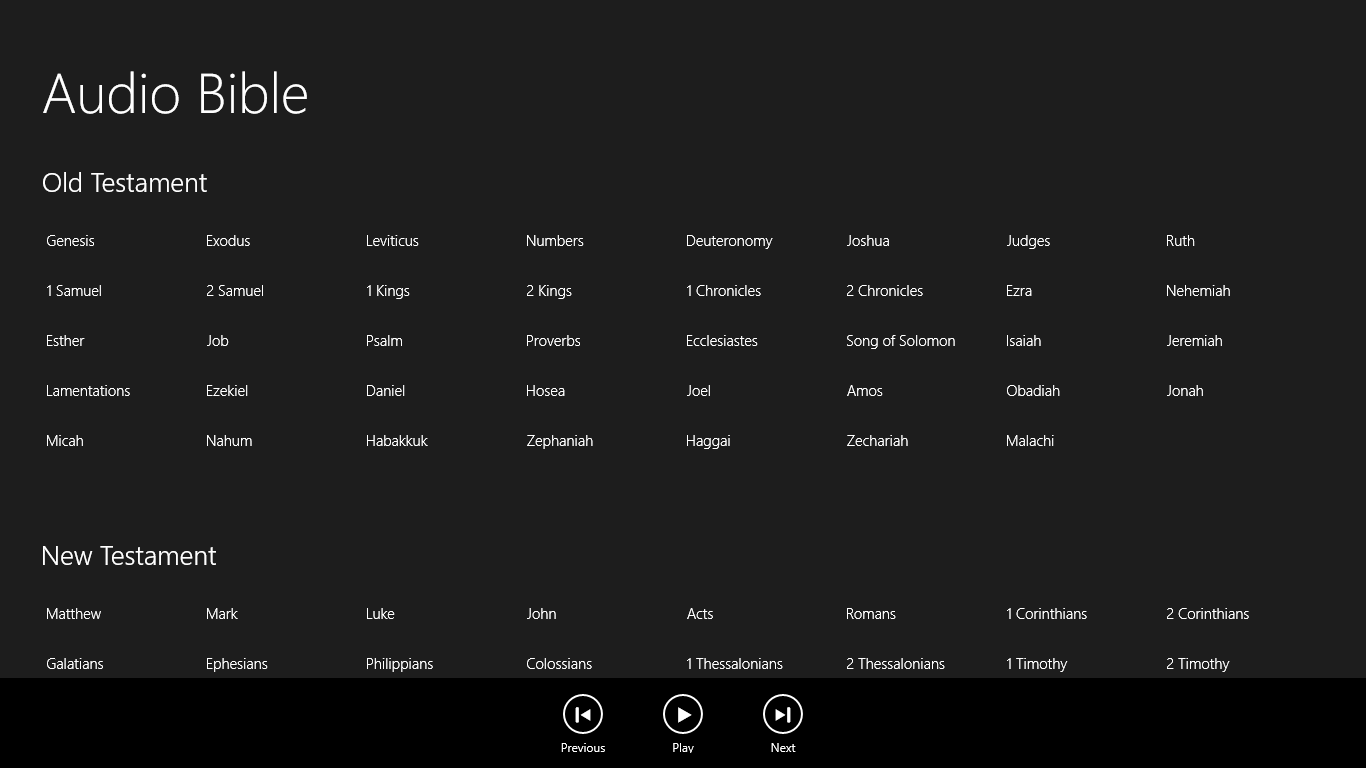
Task: Select Malachi at the end of Old Testament
Action: [x=1029, y=440]
